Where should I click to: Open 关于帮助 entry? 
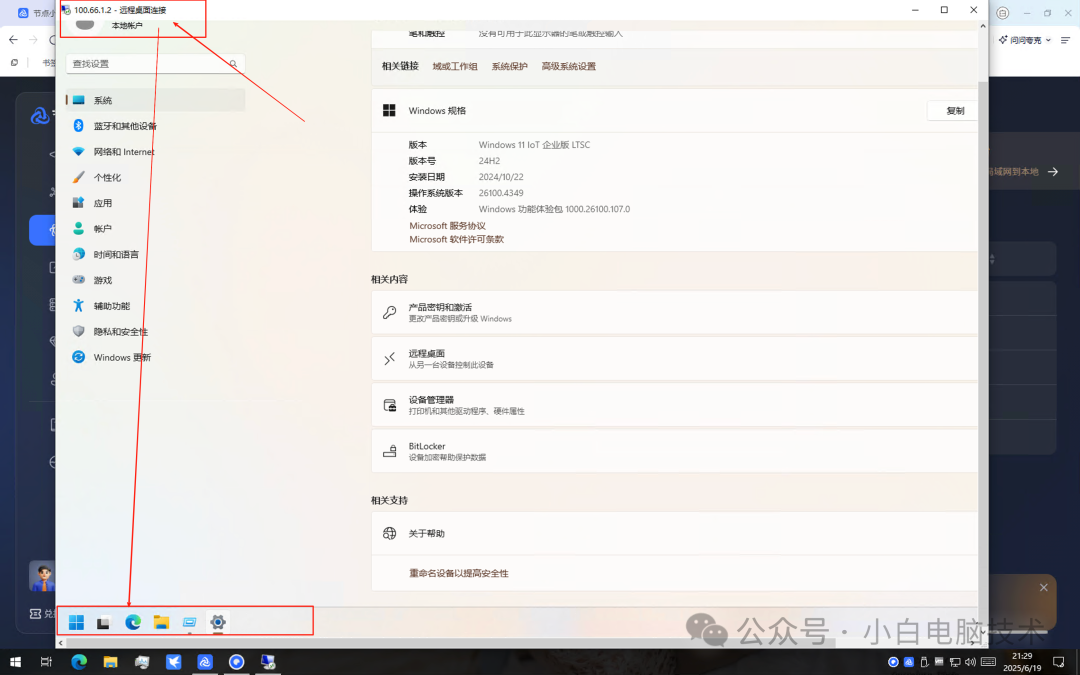(674, 534)
